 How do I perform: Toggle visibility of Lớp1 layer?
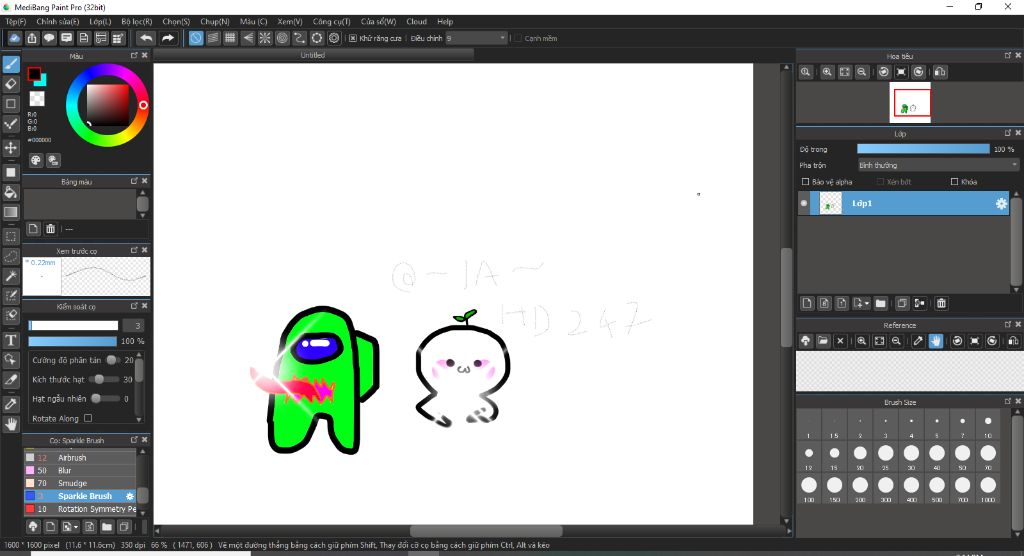803,203
